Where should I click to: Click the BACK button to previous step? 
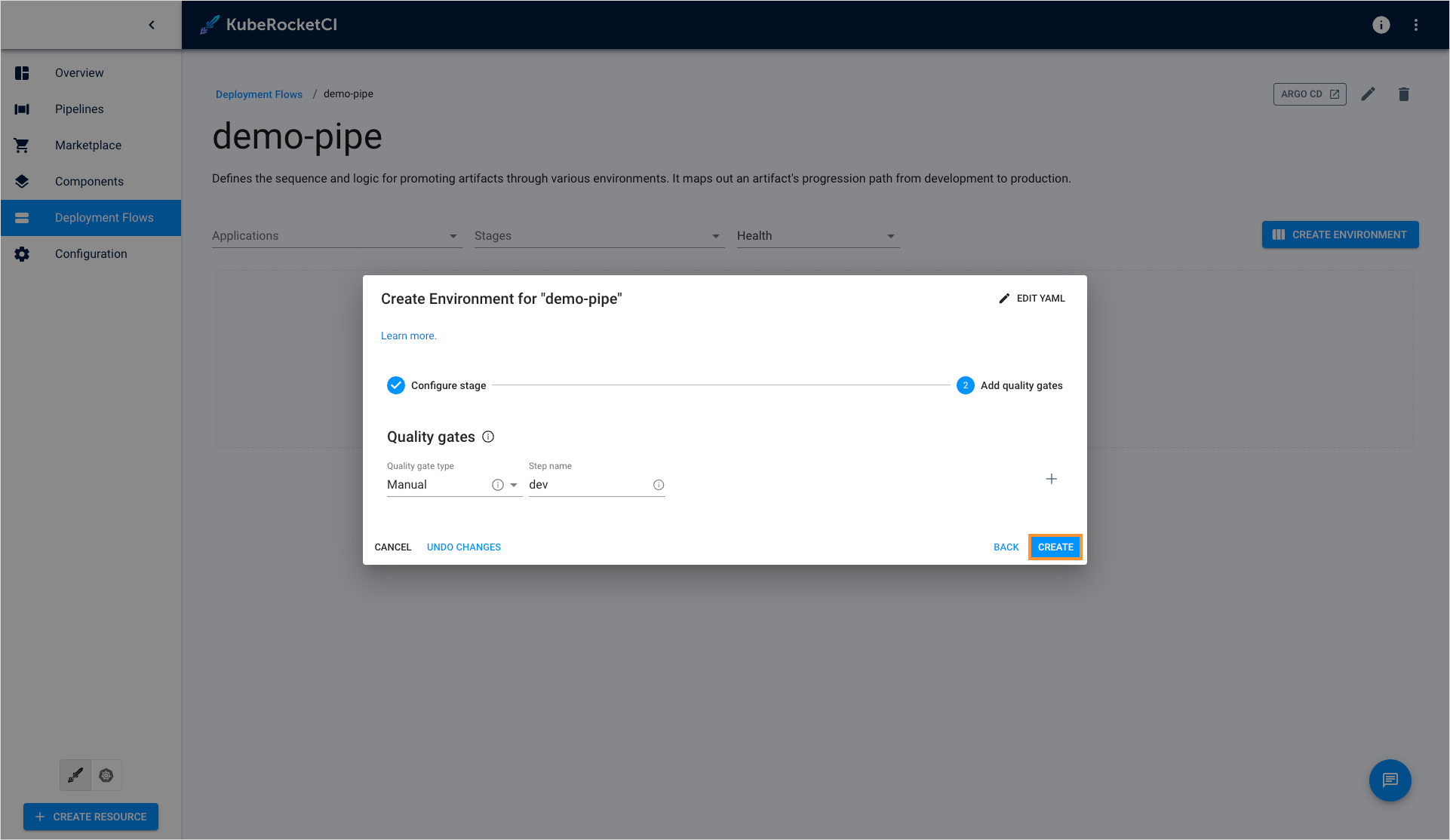tap(1006, 547)
